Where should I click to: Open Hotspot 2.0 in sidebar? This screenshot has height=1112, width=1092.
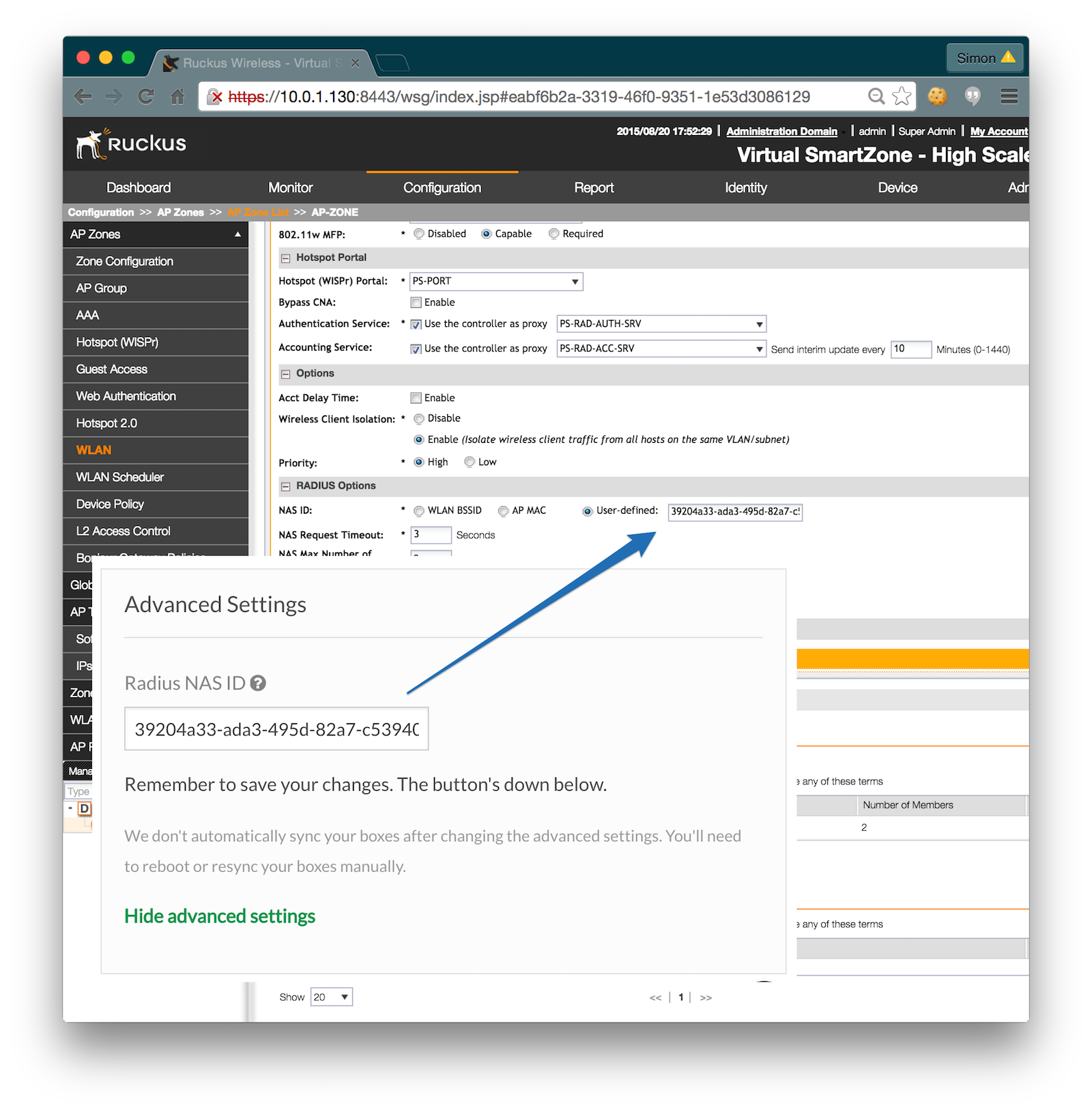[156, 423]
